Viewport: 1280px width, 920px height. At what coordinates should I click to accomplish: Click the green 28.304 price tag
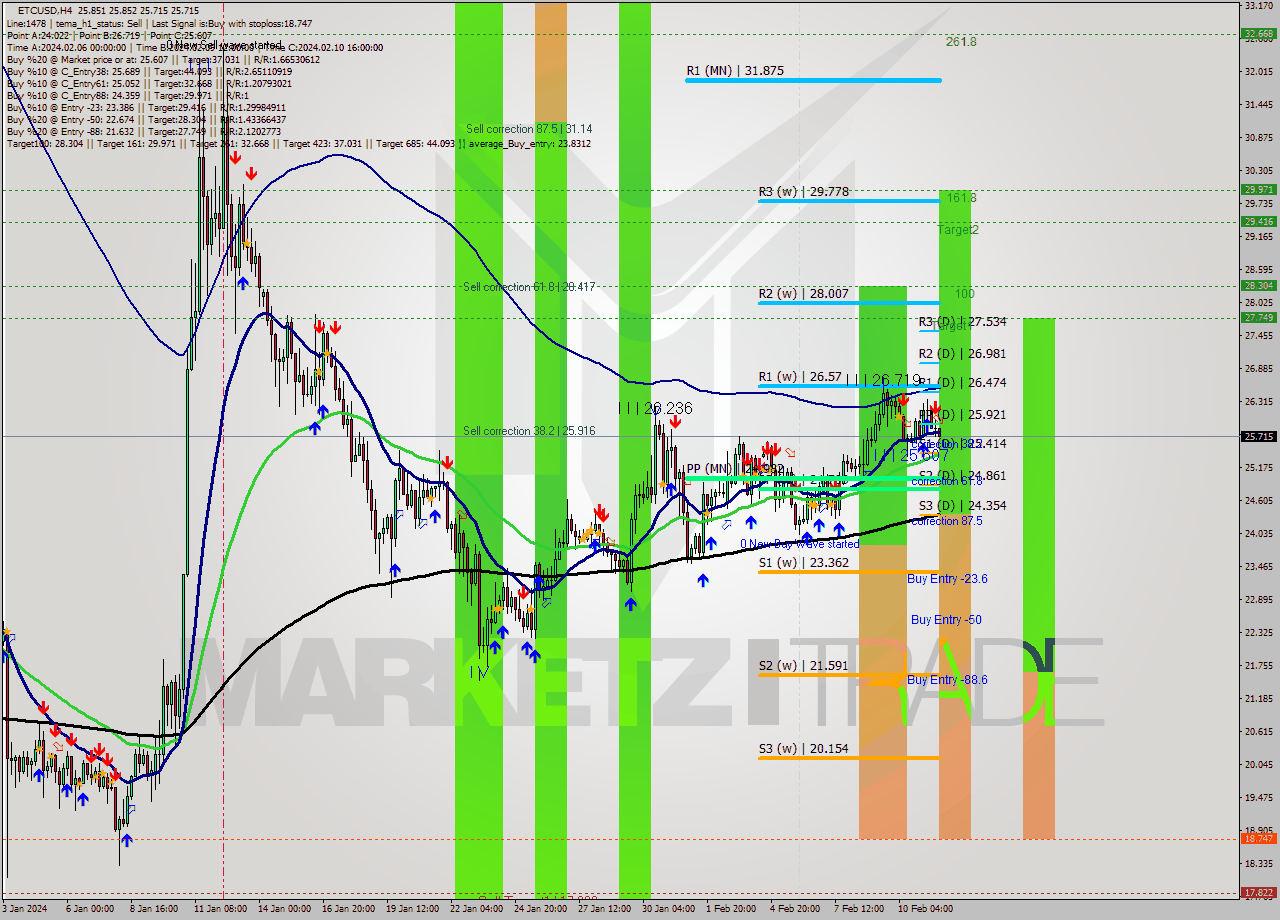point(1258,285)
